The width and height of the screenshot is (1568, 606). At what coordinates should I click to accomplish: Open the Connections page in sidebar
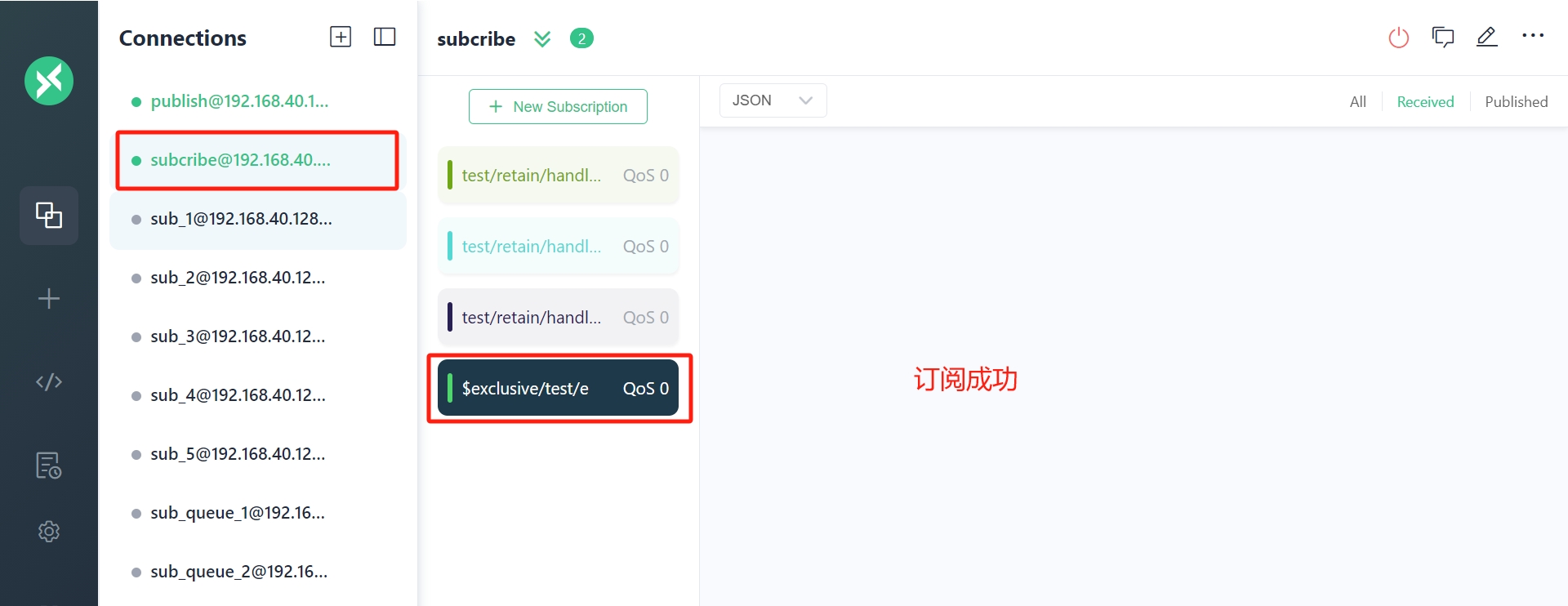49,216
